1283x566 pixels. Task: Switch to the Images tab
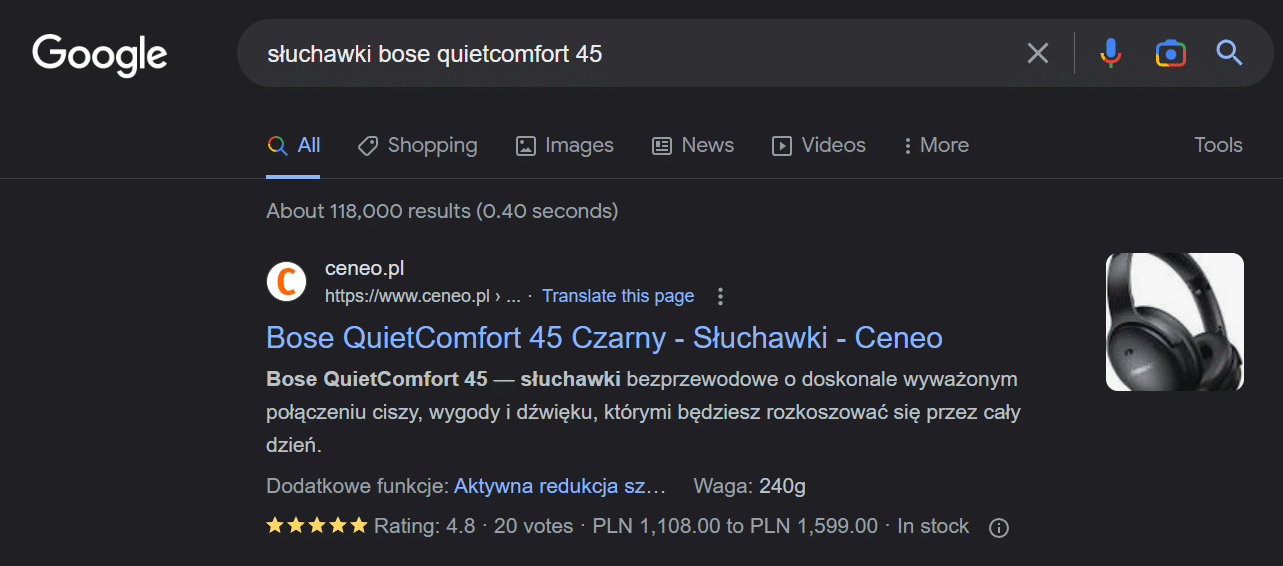coord(564,145)
